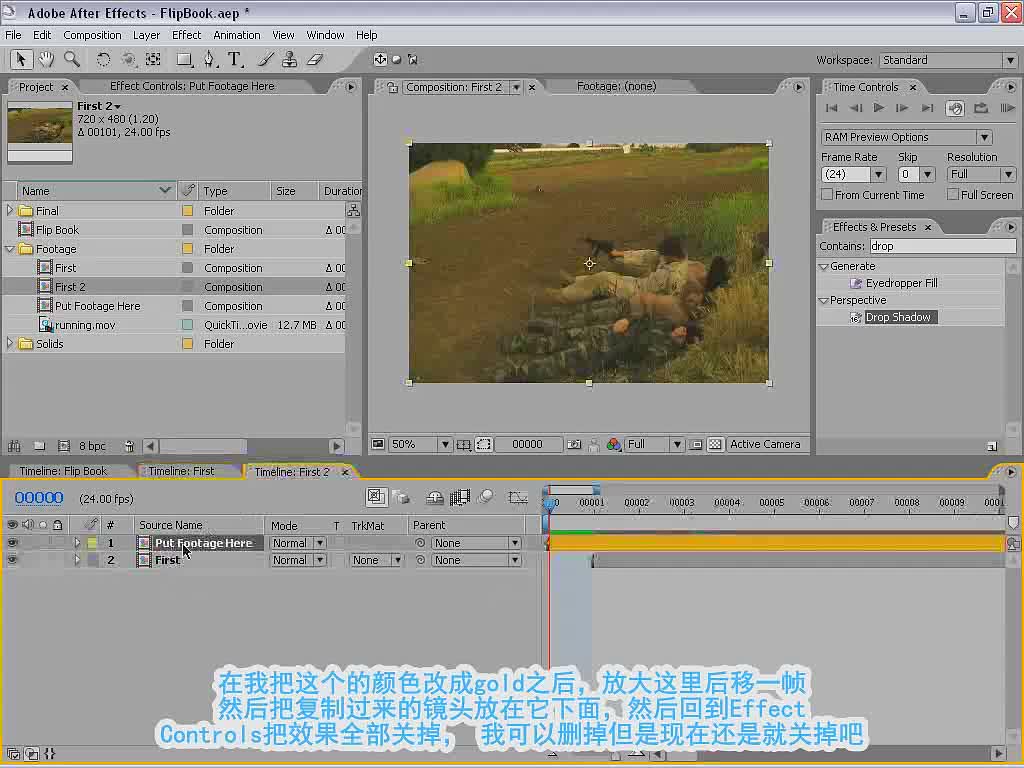This screenshot has width=1024, height=768.
Task: Expand the Final folder
Action: [x=9, y=210]
